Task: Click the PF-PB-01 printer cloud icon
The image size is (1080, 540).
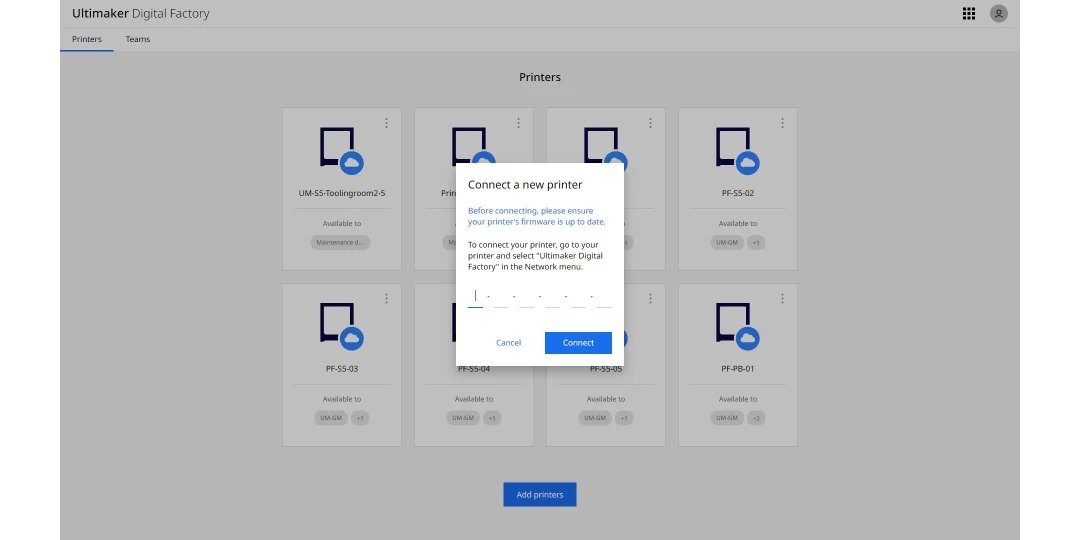Action: (x=747, y=338)
